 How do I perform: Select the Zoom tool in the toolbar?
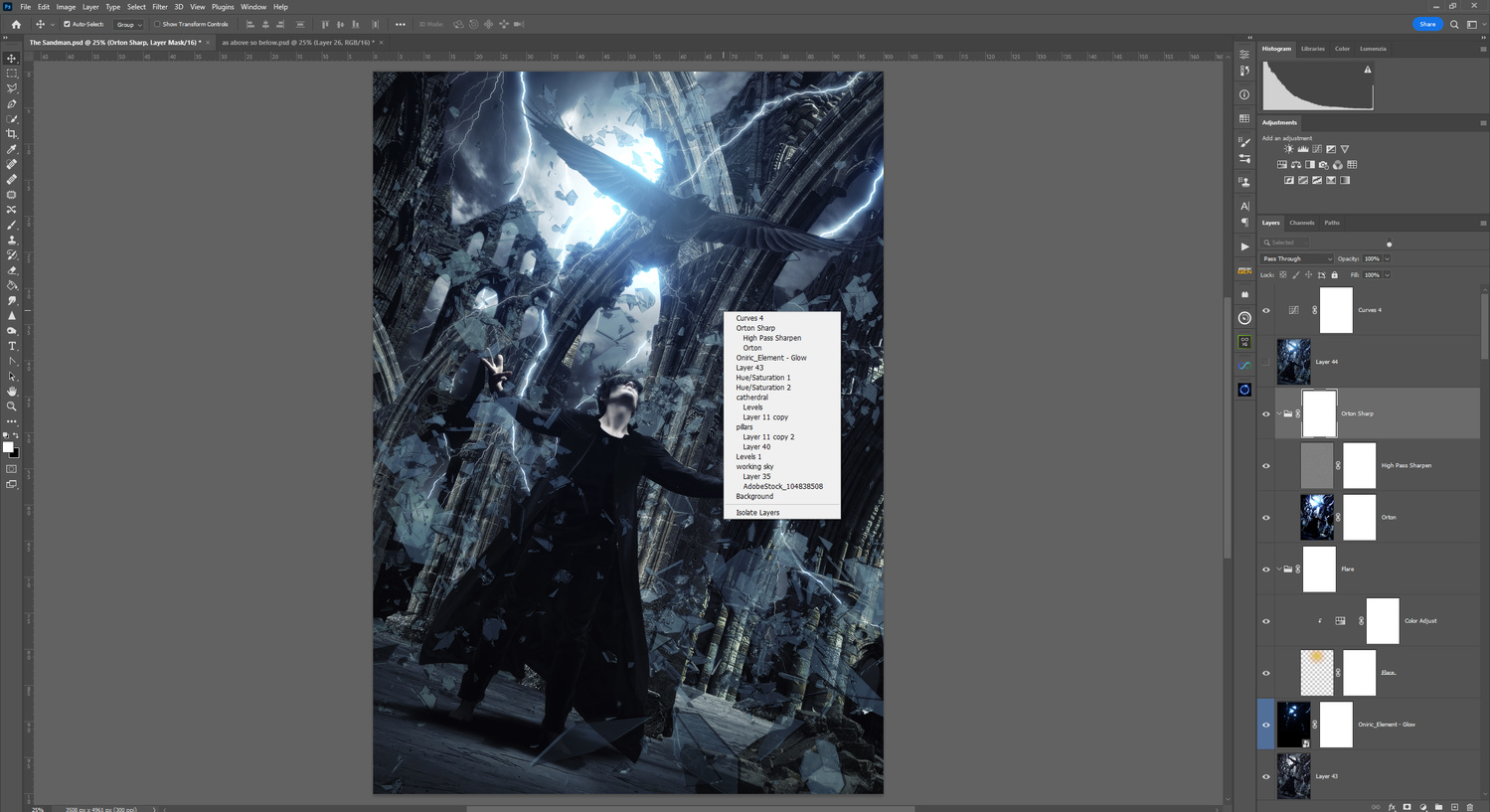(12, 406)
